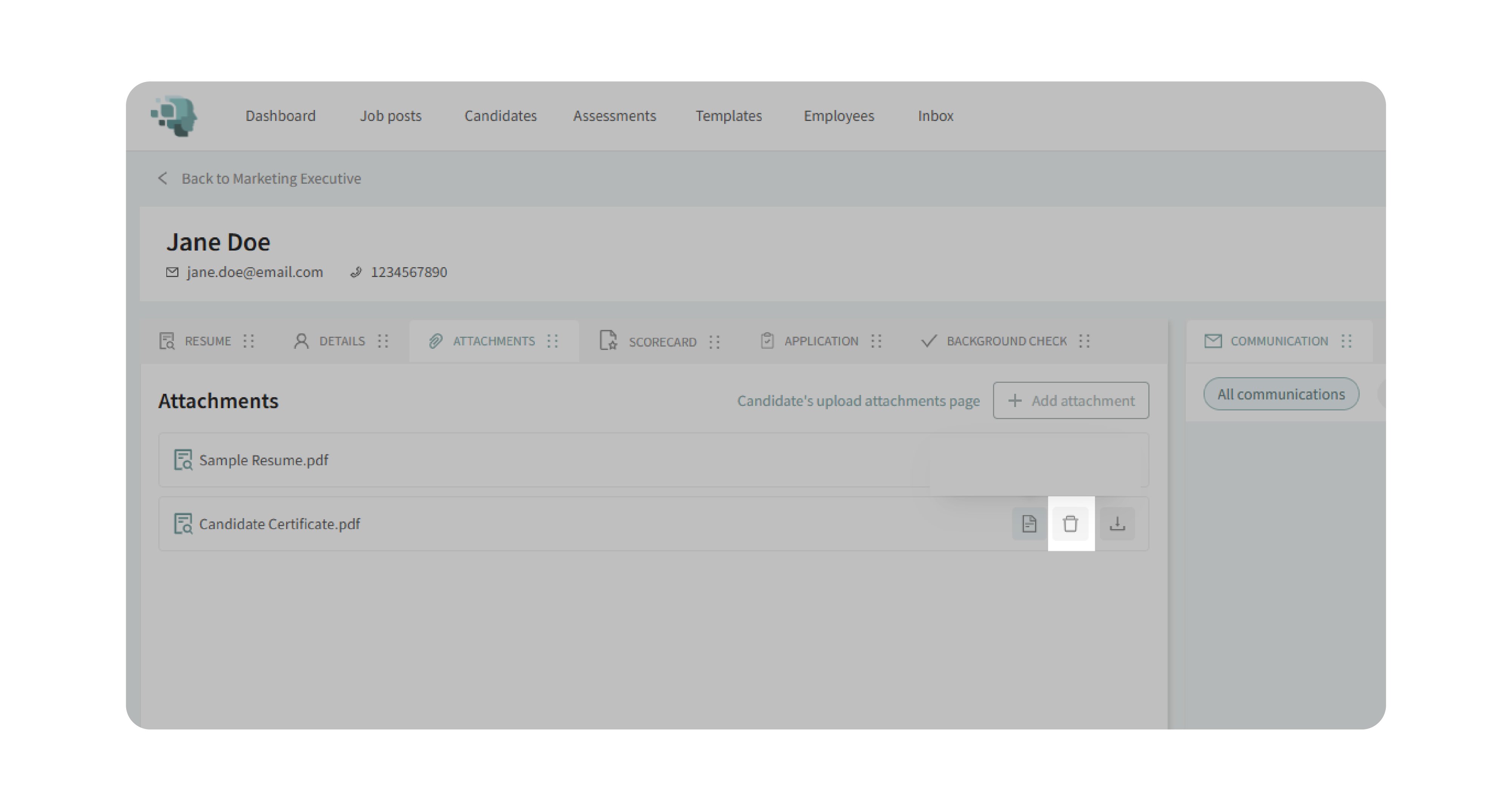This screenshot has height=811, width=1512.
Task: Click the drag handle dots beside the Scorecard tab
Action: [x=714, y=342]
